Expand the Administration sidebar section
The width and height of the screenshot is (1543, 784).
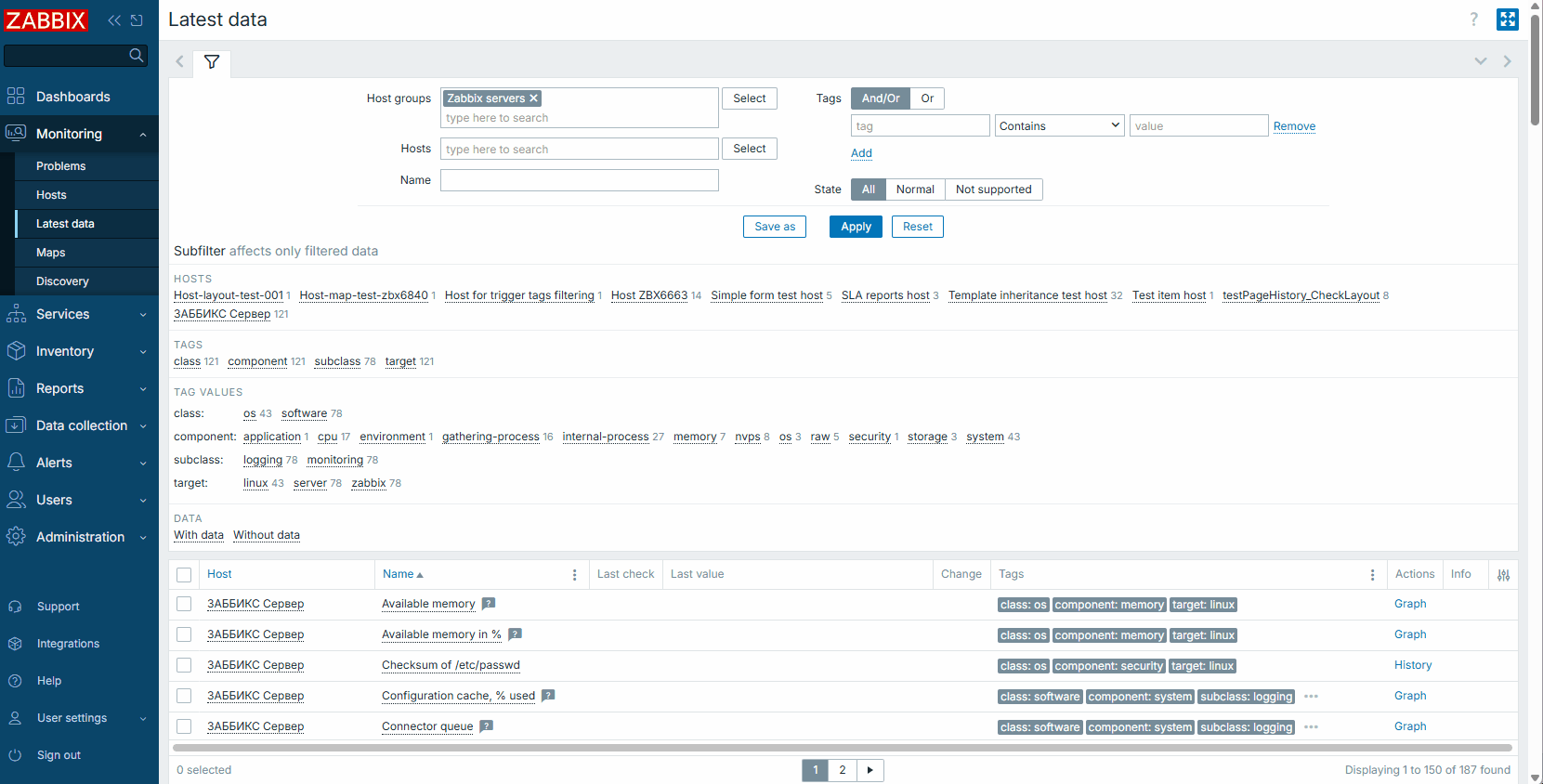(79, 537)
